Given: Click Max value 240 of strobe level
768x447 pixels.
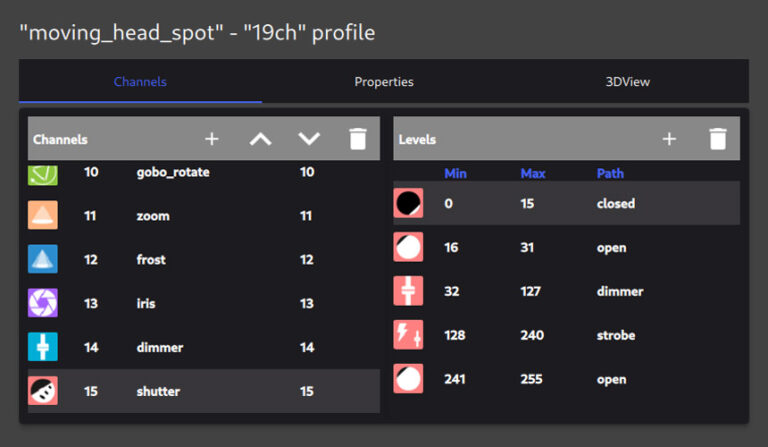Looking at the screenshot, I should point(532,335).
